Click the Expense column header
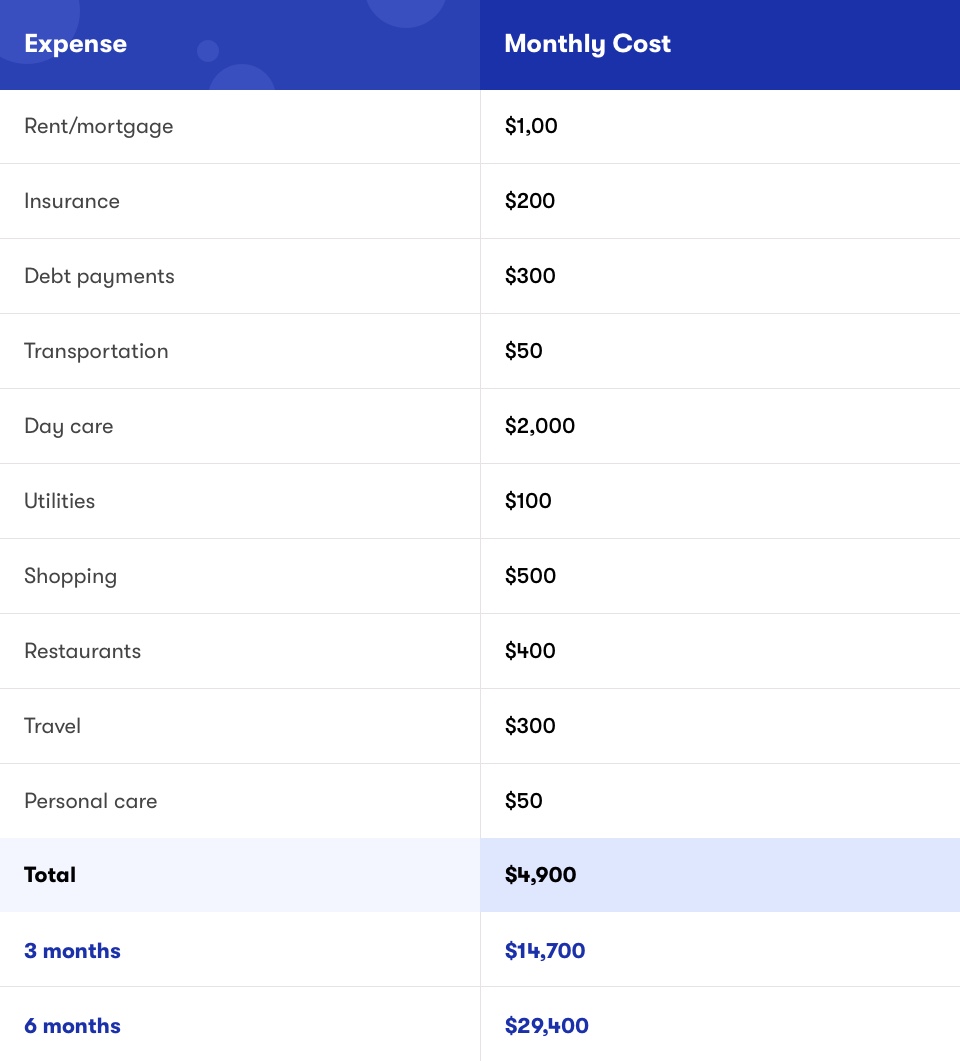 click(75, 44)
